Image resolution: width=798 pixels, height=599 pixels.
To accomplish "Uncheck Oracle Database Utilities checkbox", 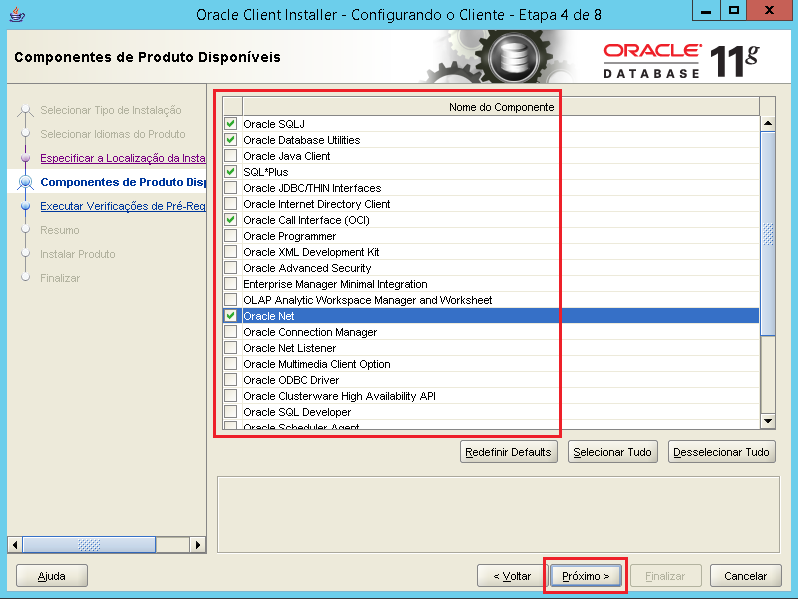I will tap(231, 139).
